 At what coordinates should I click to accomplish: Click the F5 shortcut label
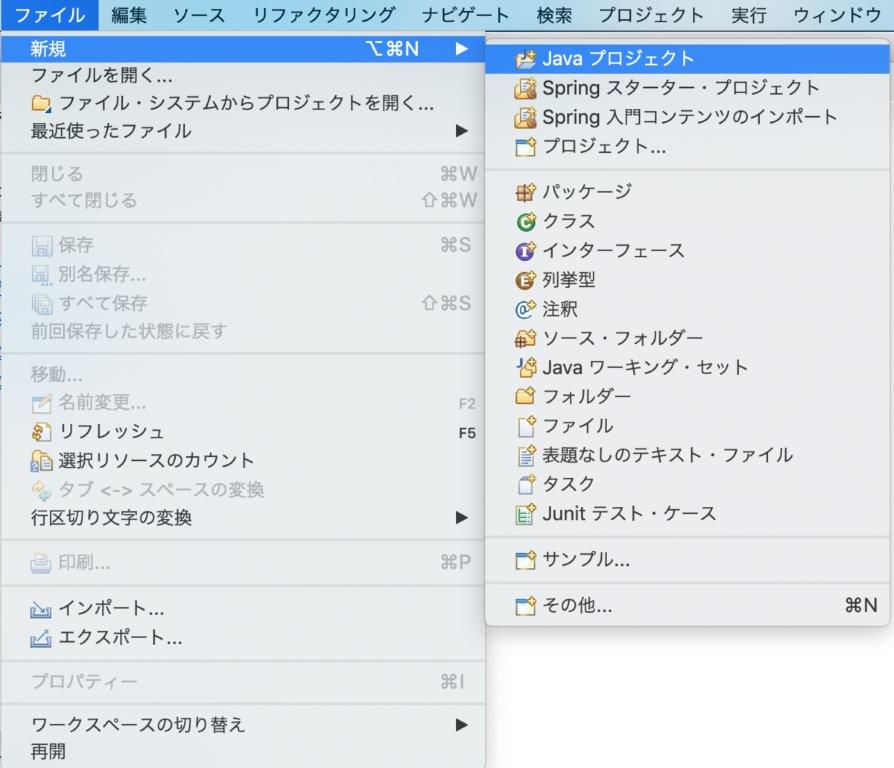click(x=467, y=433)
